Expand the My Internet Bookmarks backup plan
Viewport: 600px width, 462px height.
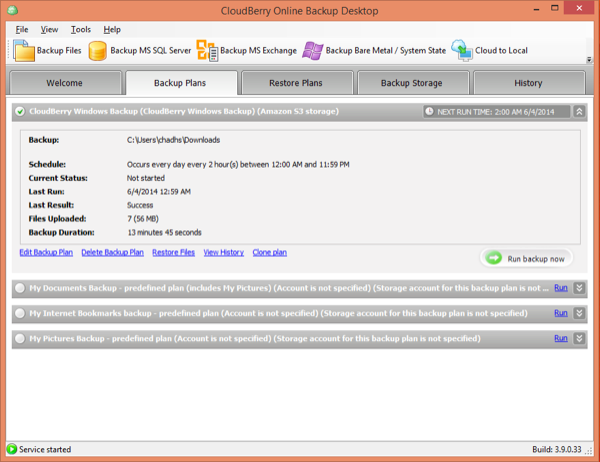coord(579,313)
